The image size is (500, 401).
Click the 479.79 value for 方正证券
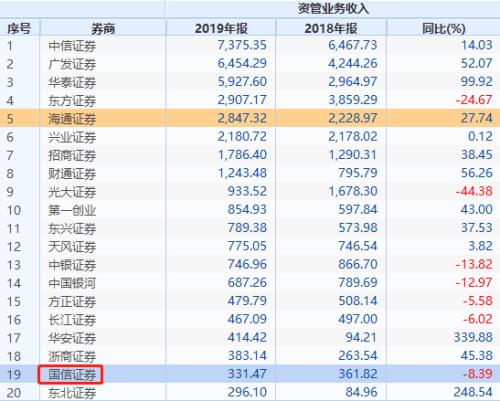[x=247, y=301]
